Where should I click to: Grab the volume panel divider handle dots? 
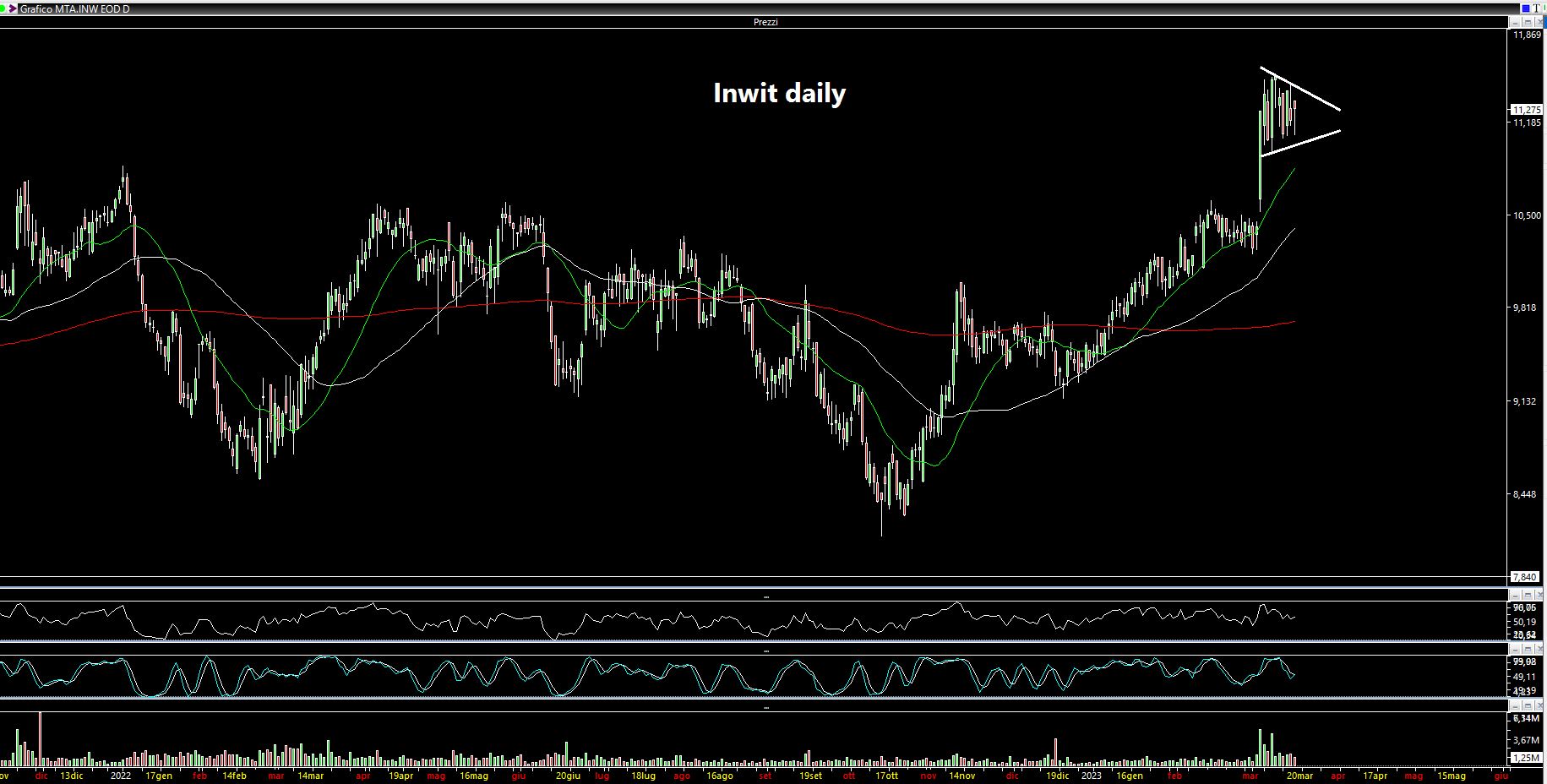pos(766,708)
